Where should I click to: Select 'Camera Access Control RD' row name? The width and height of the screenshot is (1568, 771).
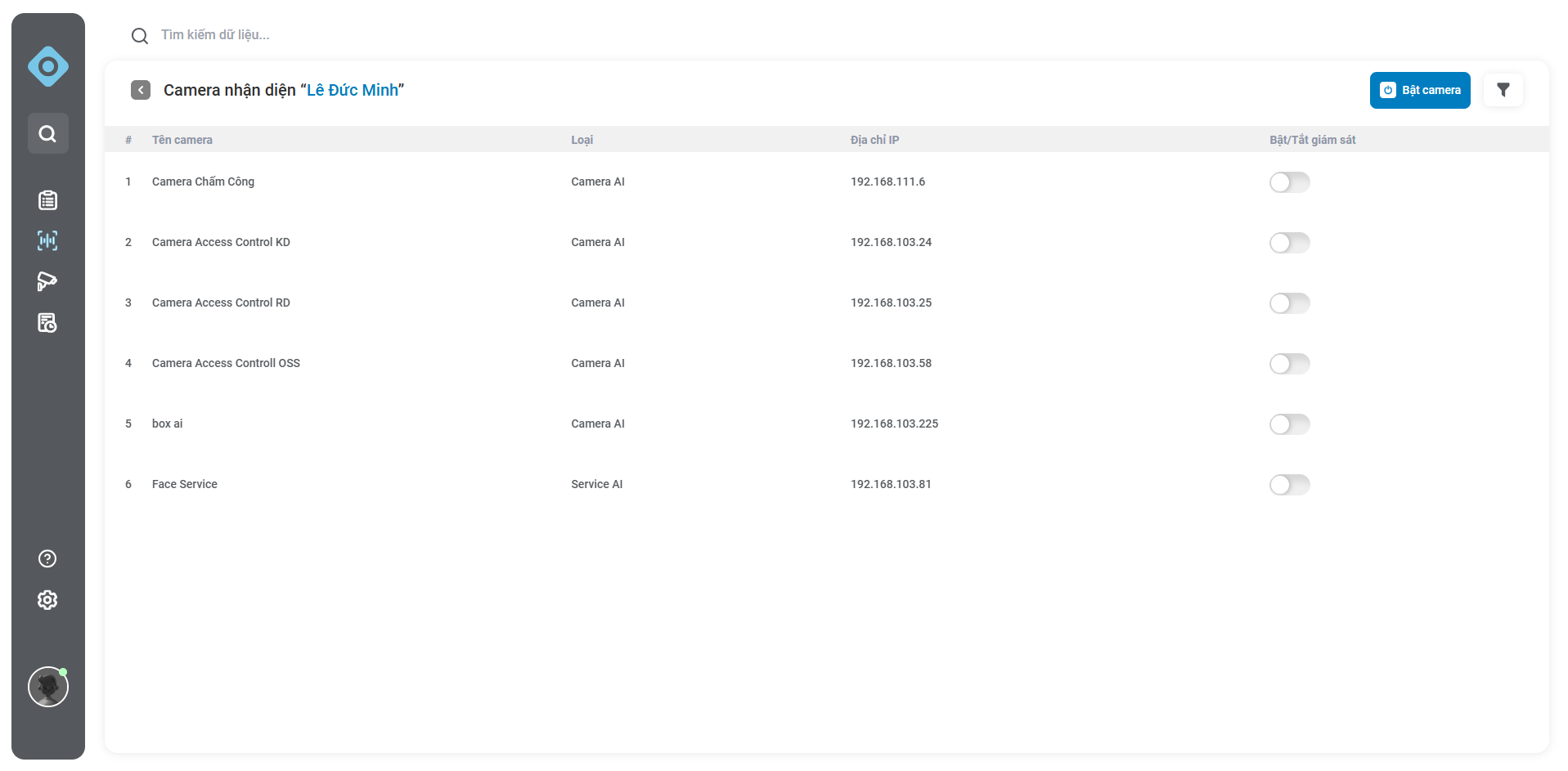[221, 303]
